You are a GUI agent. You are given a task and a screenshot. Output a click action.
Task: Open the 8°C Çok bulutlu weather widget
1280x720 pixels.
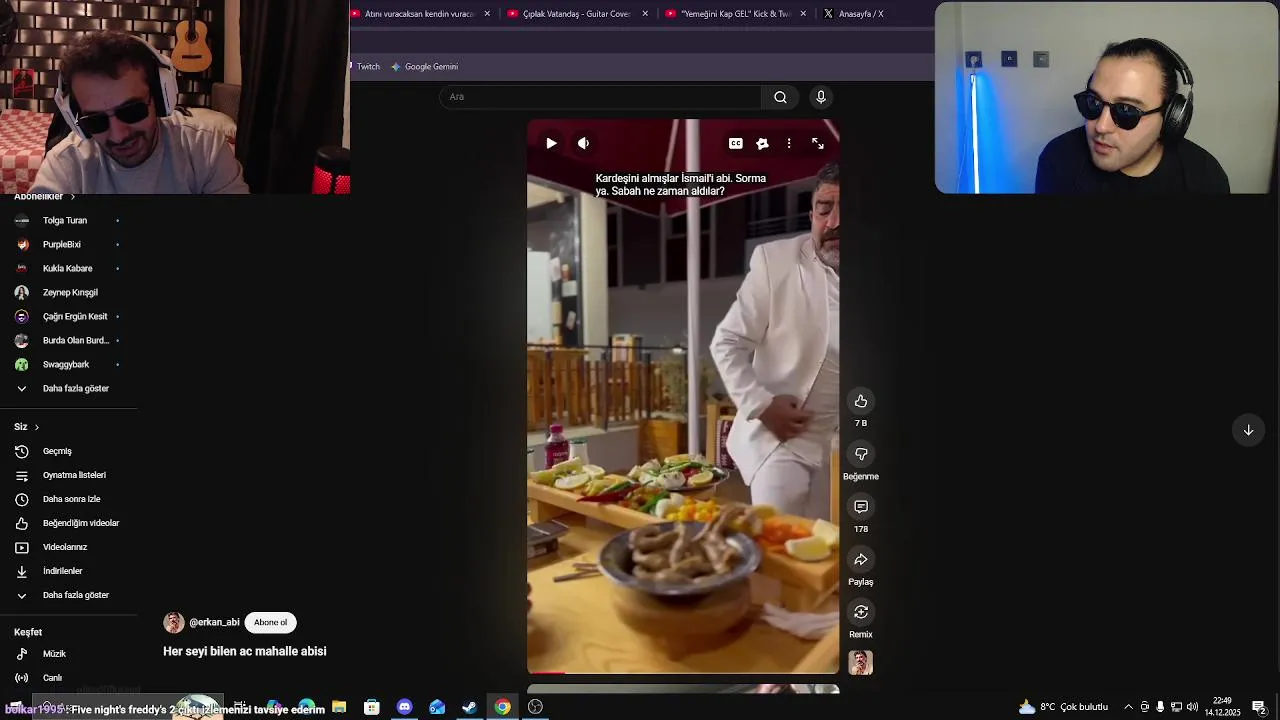tap(1062, 707)
